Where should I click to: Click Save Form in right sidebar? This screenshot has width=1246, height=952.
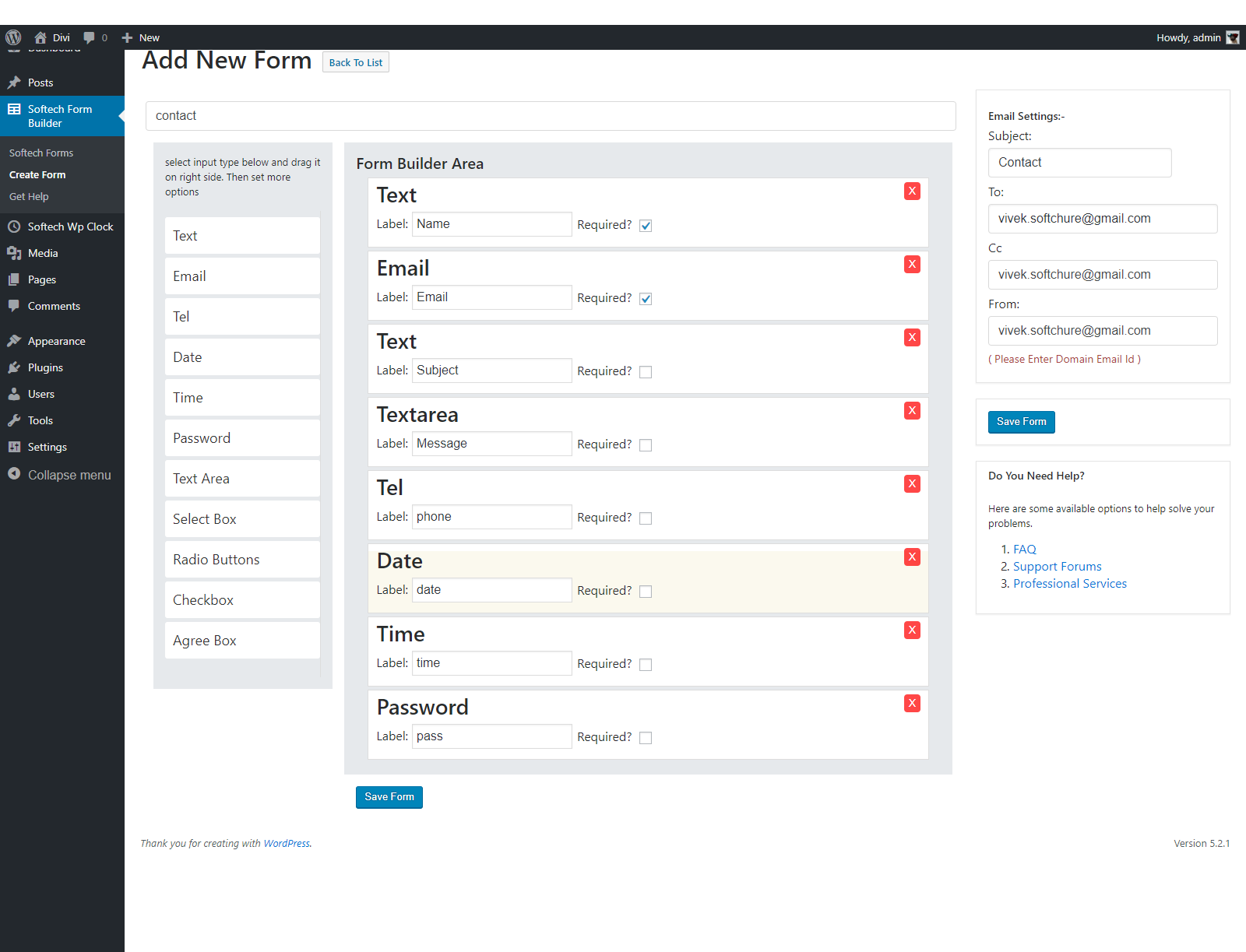(x=1022, y=422)
